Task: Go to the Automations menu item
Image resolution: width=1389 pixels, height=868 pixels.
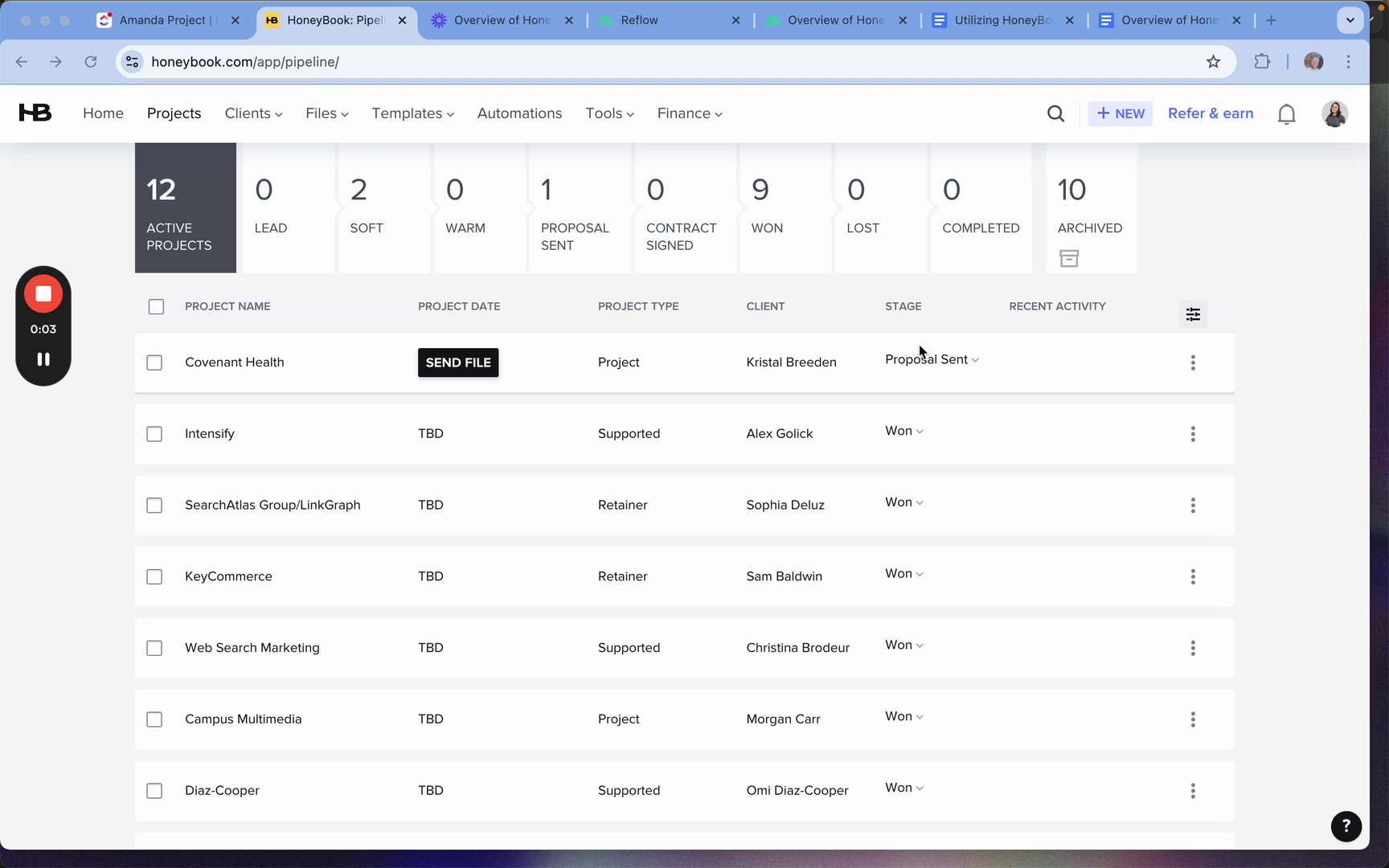Action: click(519, 113)
